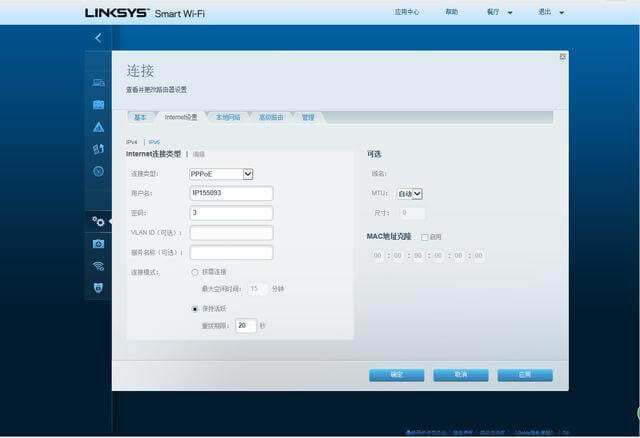The image size is (640, 438).
Task: Select the 按需连接 radio button
Action: click(x=194, y=272)
